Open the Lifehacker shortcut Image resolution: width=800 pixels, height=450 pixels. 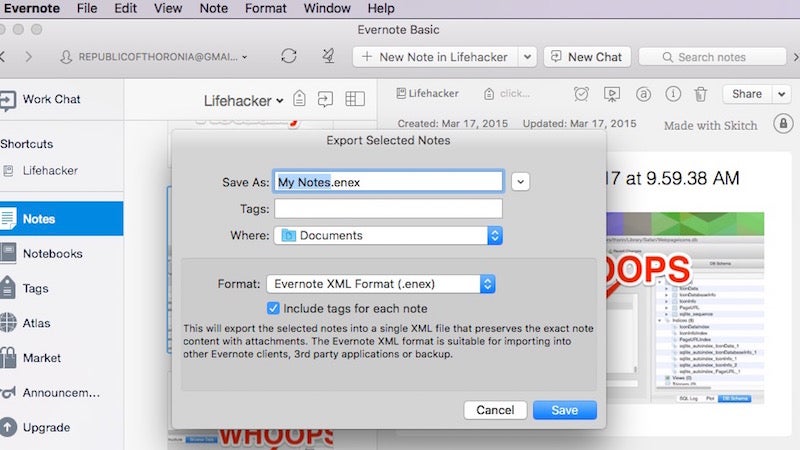coord(50,170)
